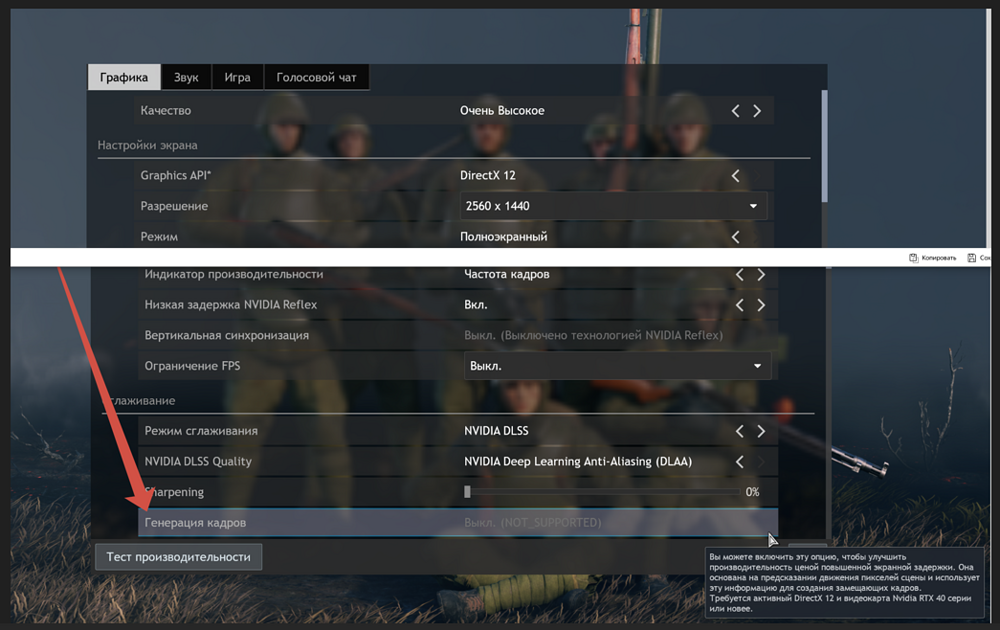Toggle NVIDIA Reflex with the left arrow
This screenshot has width=1000, height=630.
click(x=739, y=305)
